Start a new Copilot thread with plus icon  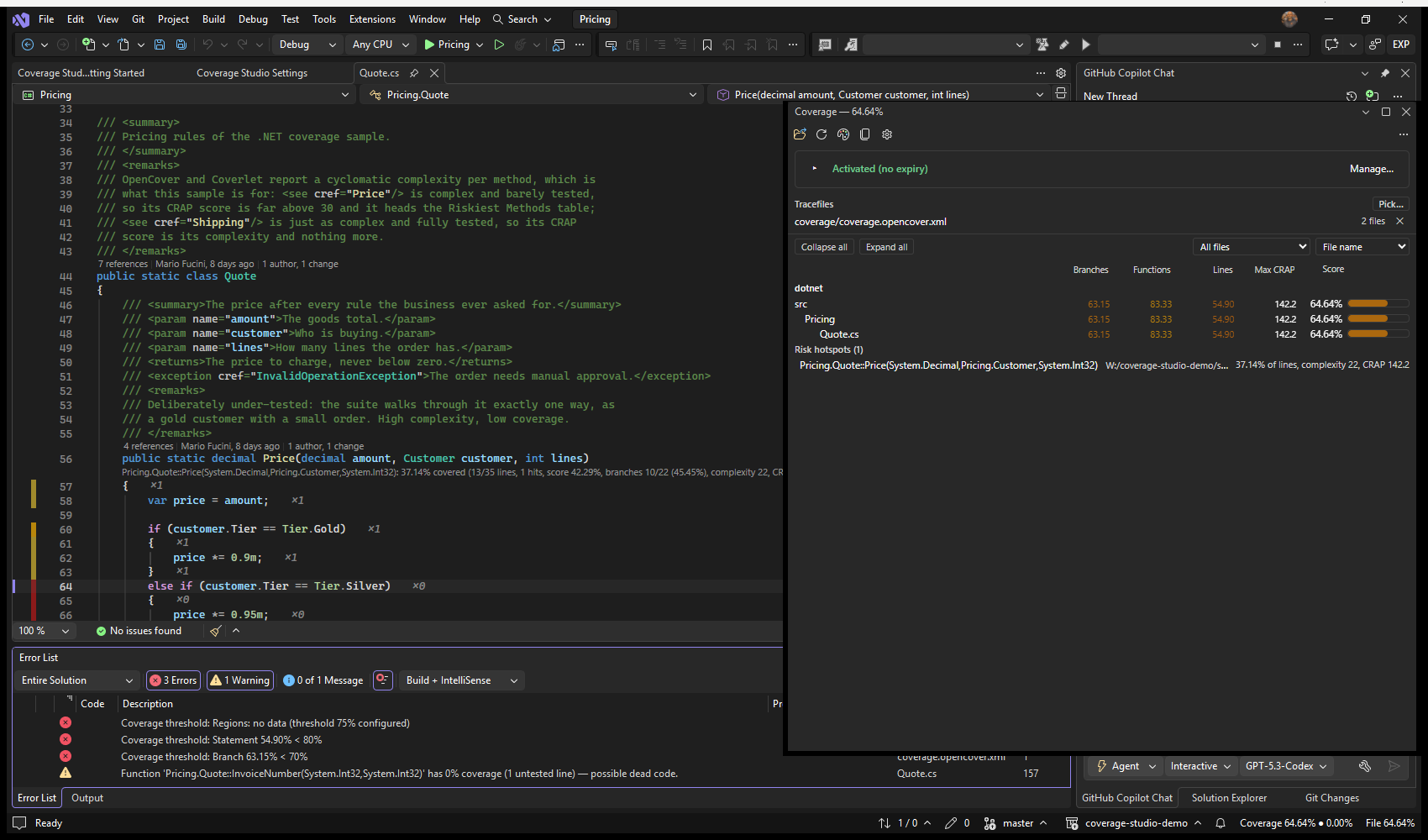[x=1372, y=96]
